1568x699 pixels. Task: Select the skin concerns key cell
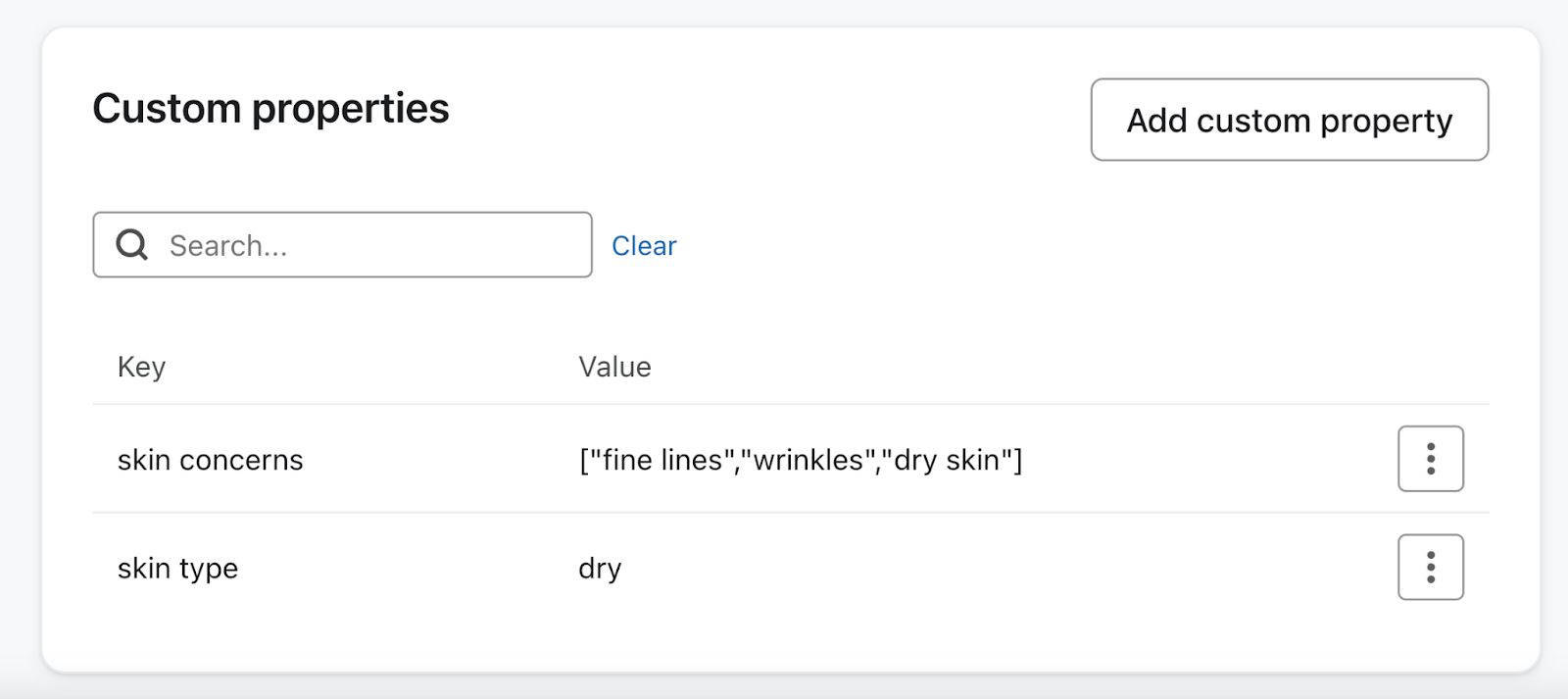[210, 460]
